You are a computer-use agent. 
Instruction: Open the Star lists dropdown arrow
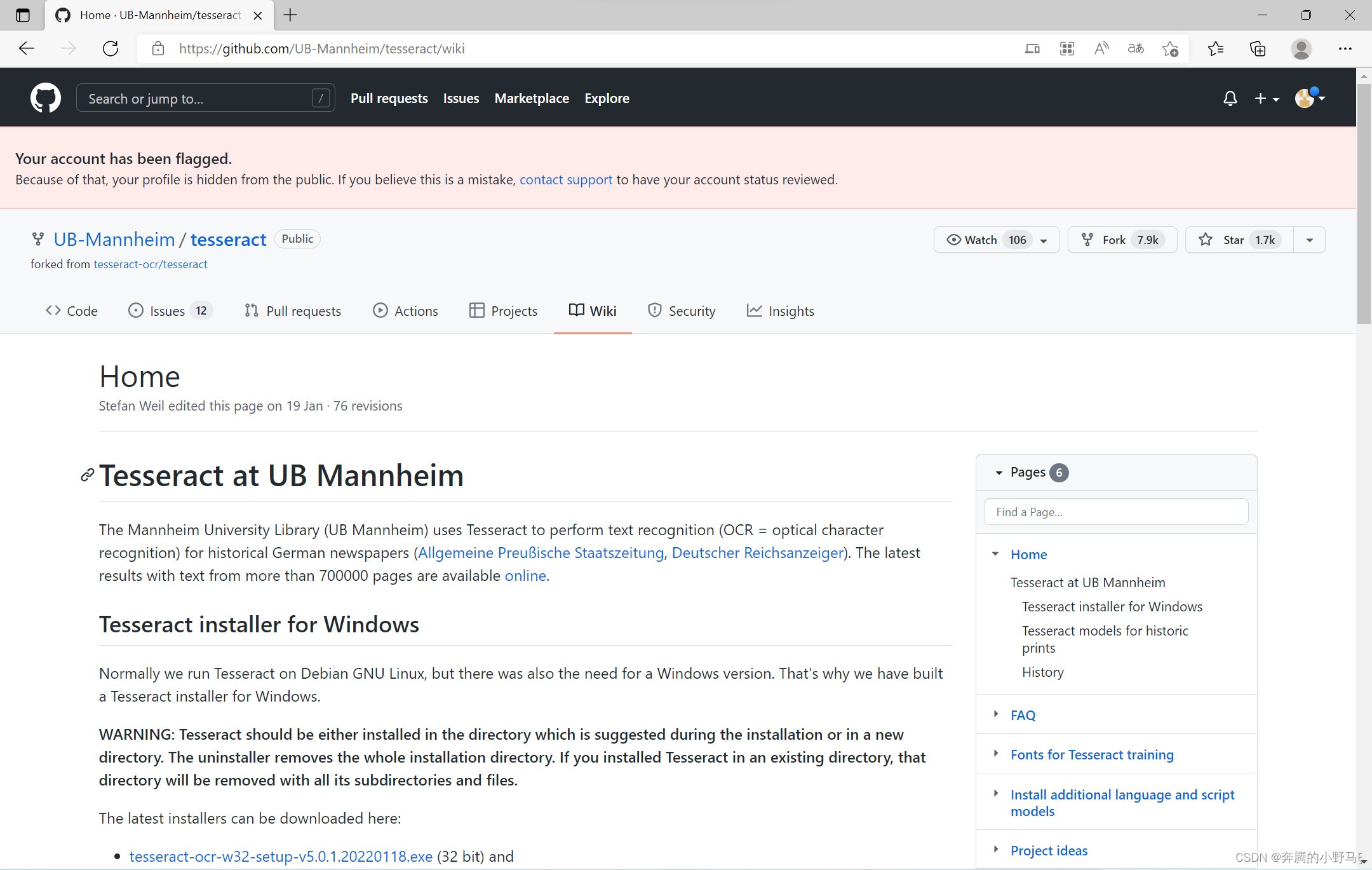(1309, 240)
